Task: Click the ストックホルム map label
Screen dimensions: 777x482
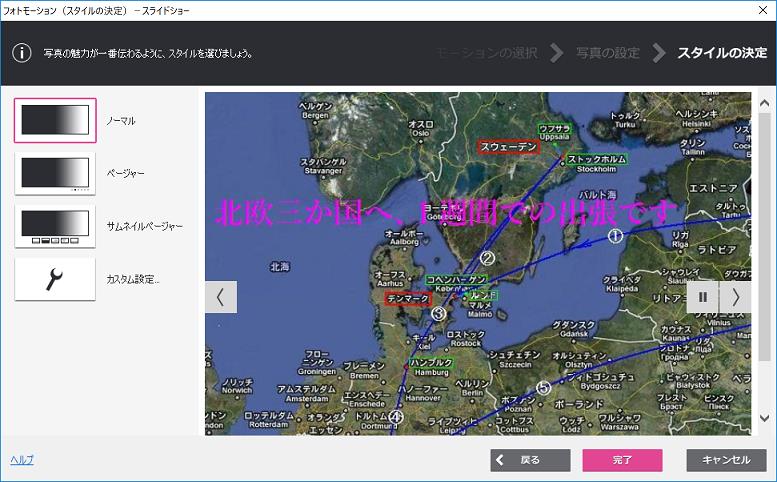Action: 597,160
